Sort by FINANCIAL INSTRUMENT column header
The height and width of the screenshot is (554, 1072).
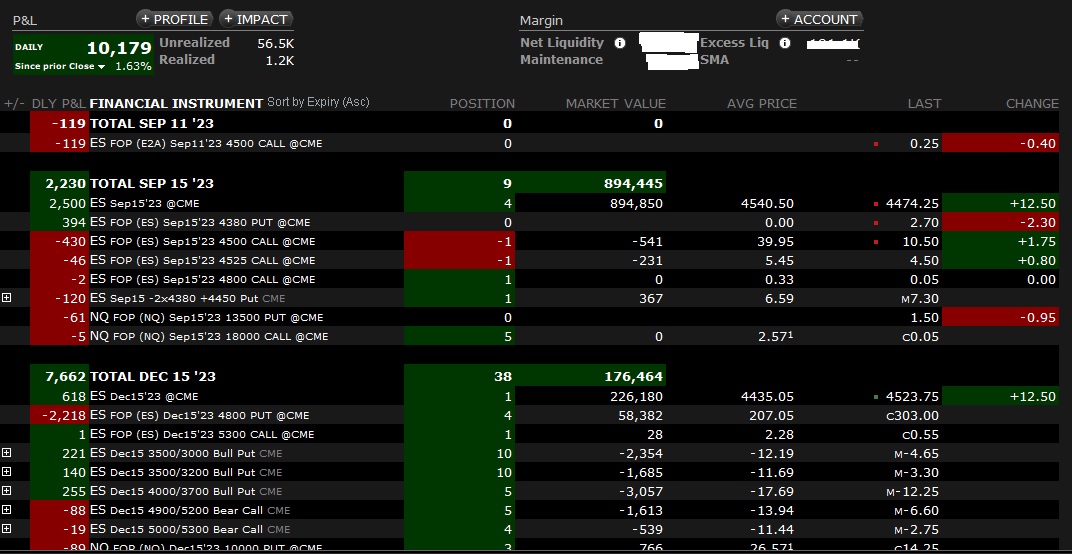click(176, 103)
